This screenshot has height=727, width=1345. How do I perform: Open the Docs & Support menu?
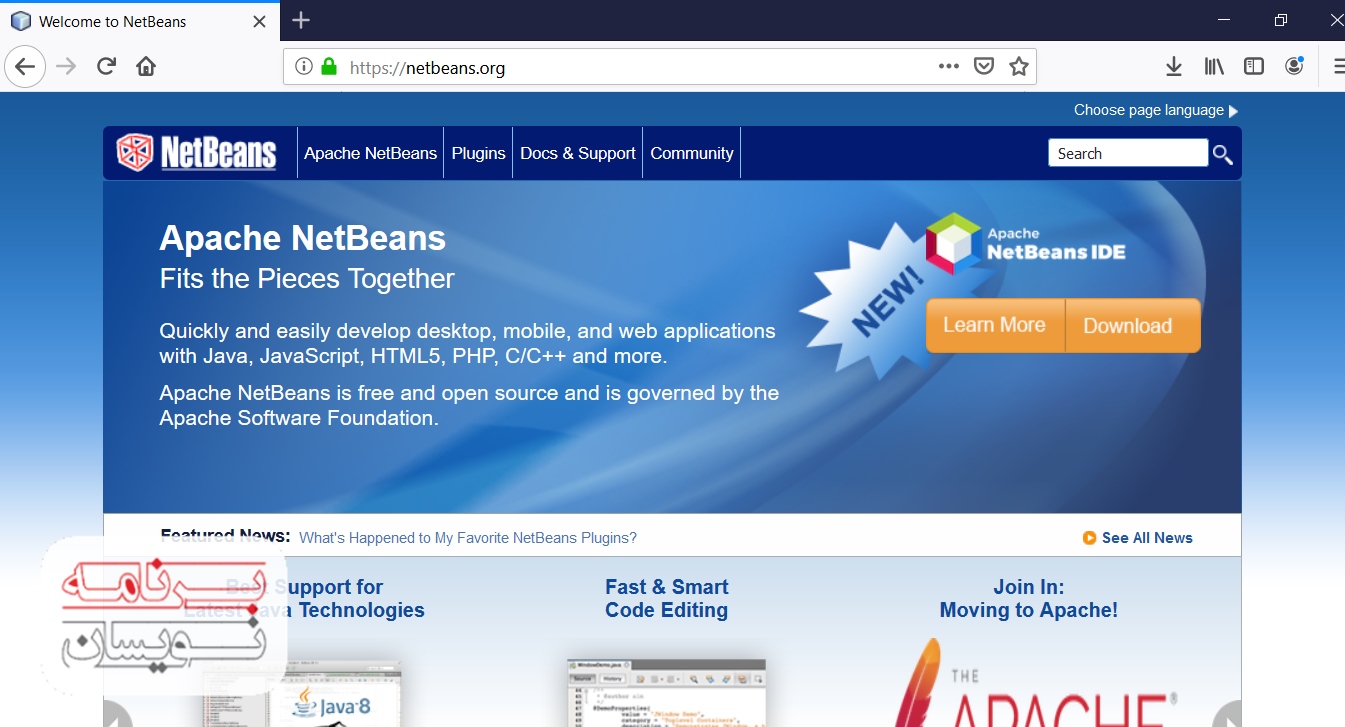(x=578, y=153)
